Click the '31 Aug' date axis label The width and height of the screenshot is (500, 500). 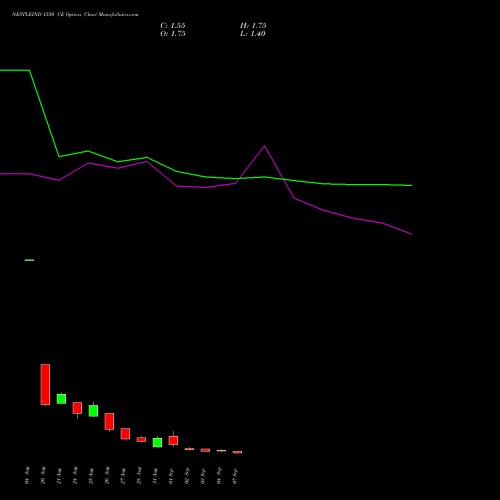point(155,475)
